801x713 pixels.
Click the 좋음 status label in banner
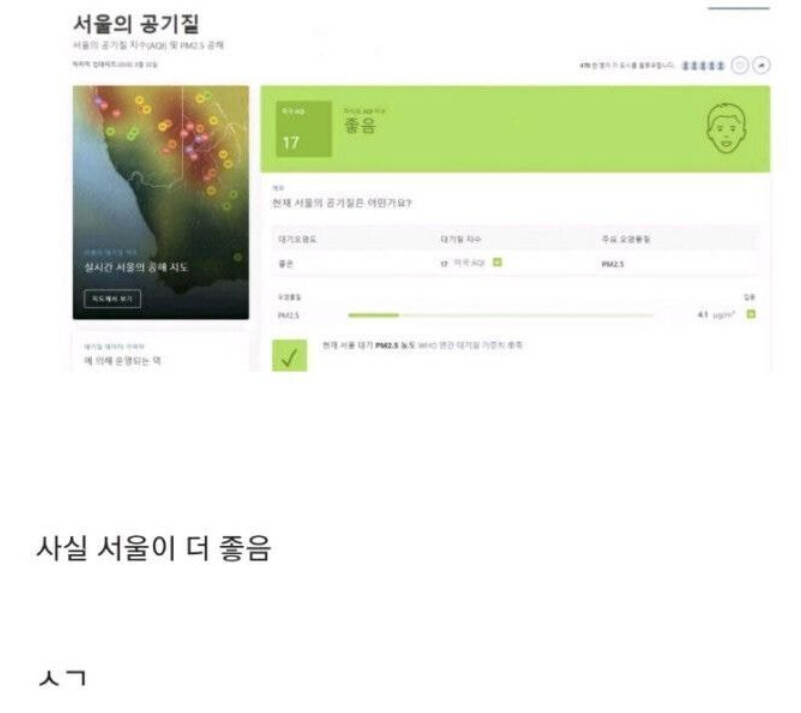(360, 126)
